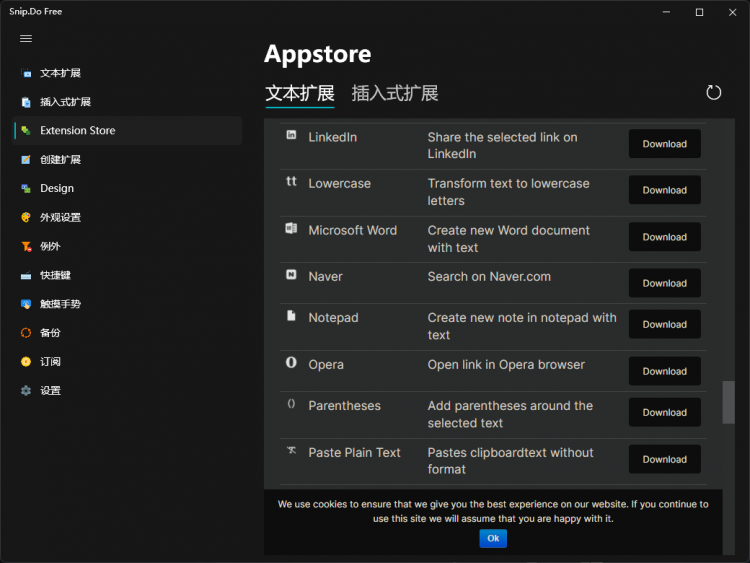
Task: Open 设置 gear in sidebar
Action: coord(50,390)
